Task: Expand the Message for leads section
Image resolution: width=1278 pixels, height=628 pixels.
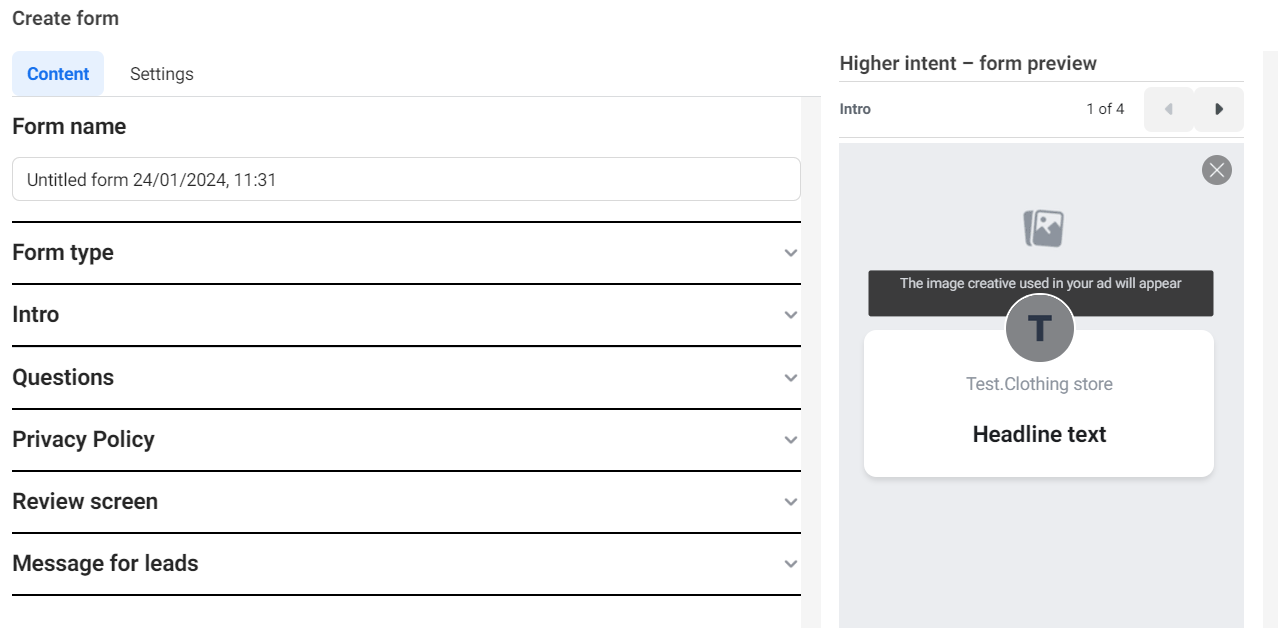Action: pyautogui.click(x=790, y=564)
